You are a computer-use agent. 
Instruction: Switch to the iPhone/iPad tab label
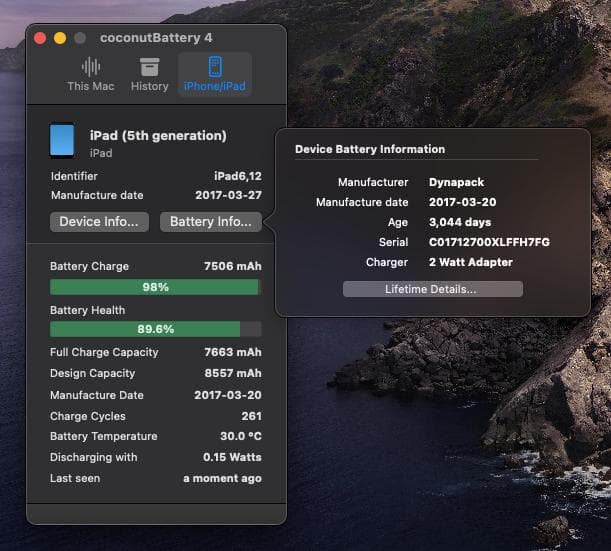pyautogui.click(x=215, y=86)
